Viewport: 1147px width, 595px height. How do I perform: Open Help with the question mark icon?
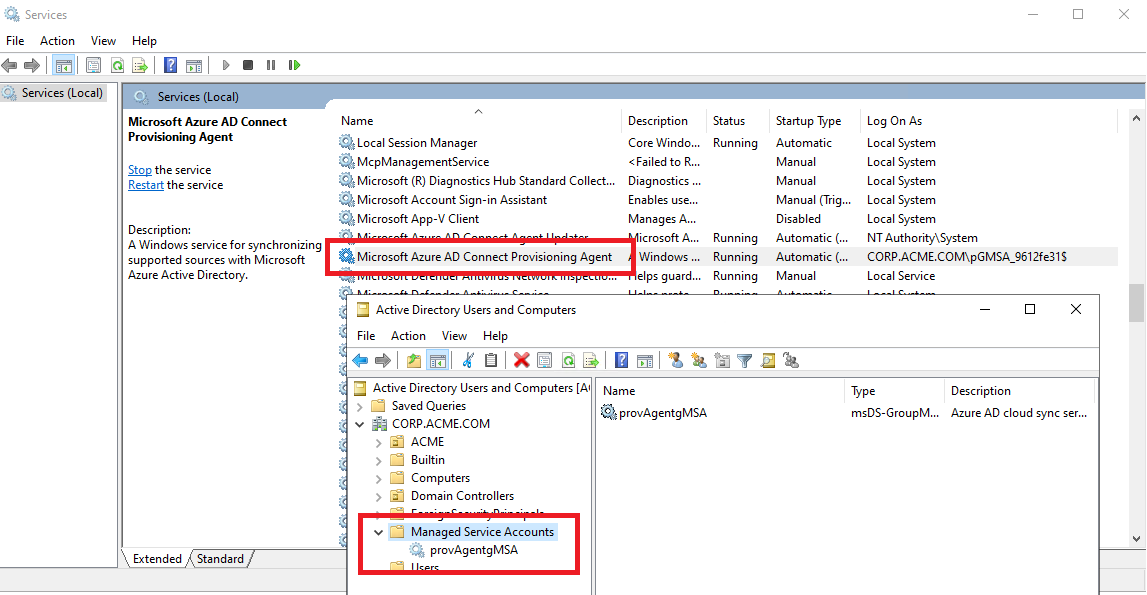169,64
